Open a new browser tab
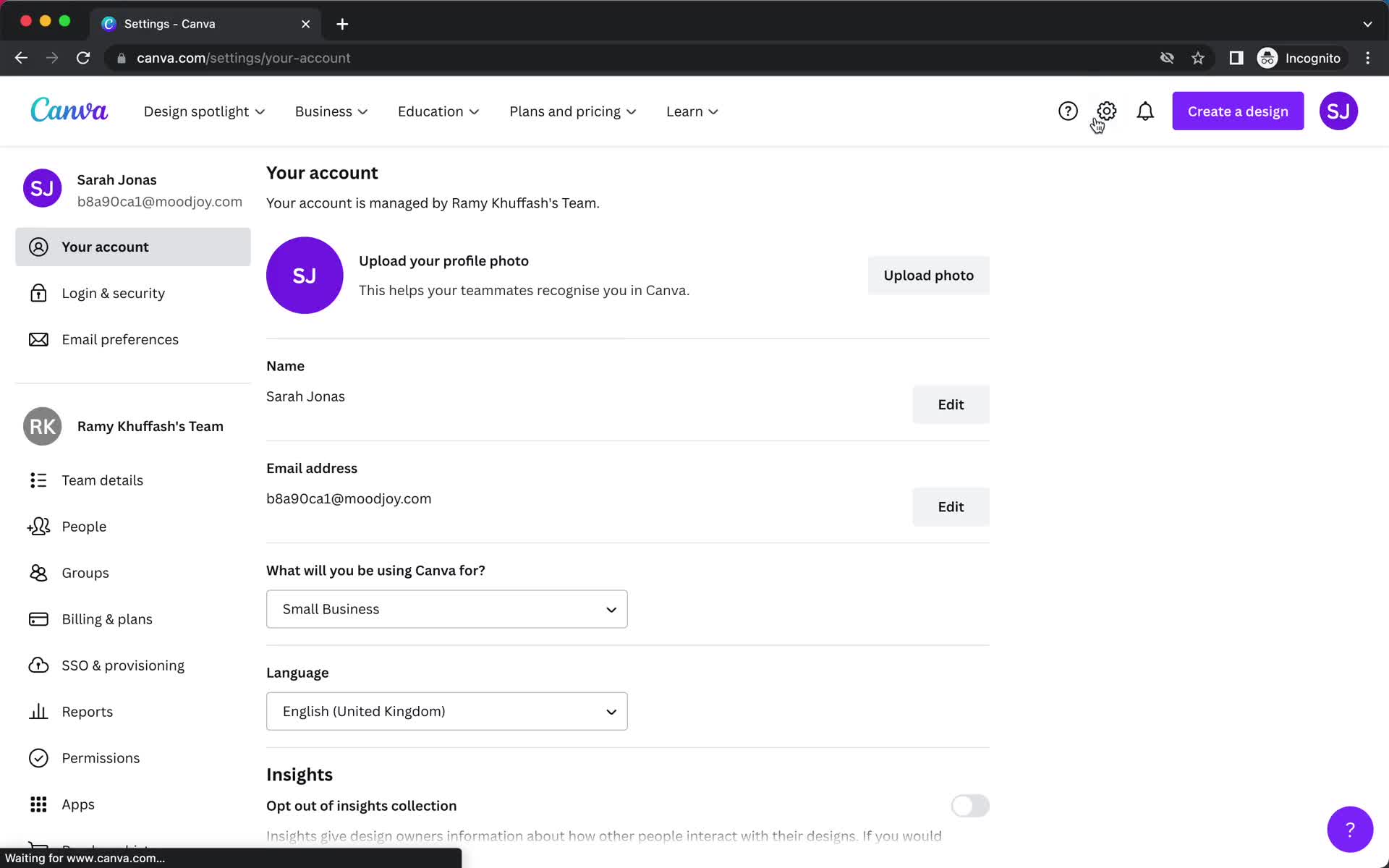This screenshot has width=1389, height=868. point(342,24)
